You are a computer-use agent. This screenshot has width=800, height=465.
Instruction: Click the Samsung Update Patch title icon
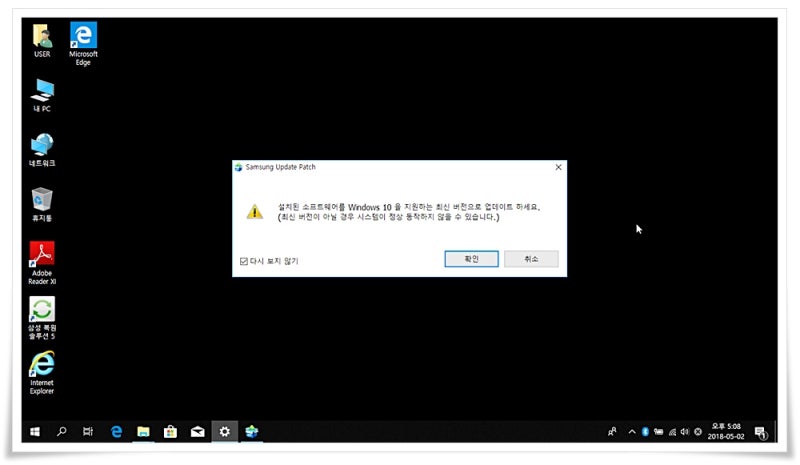[238, 167]
